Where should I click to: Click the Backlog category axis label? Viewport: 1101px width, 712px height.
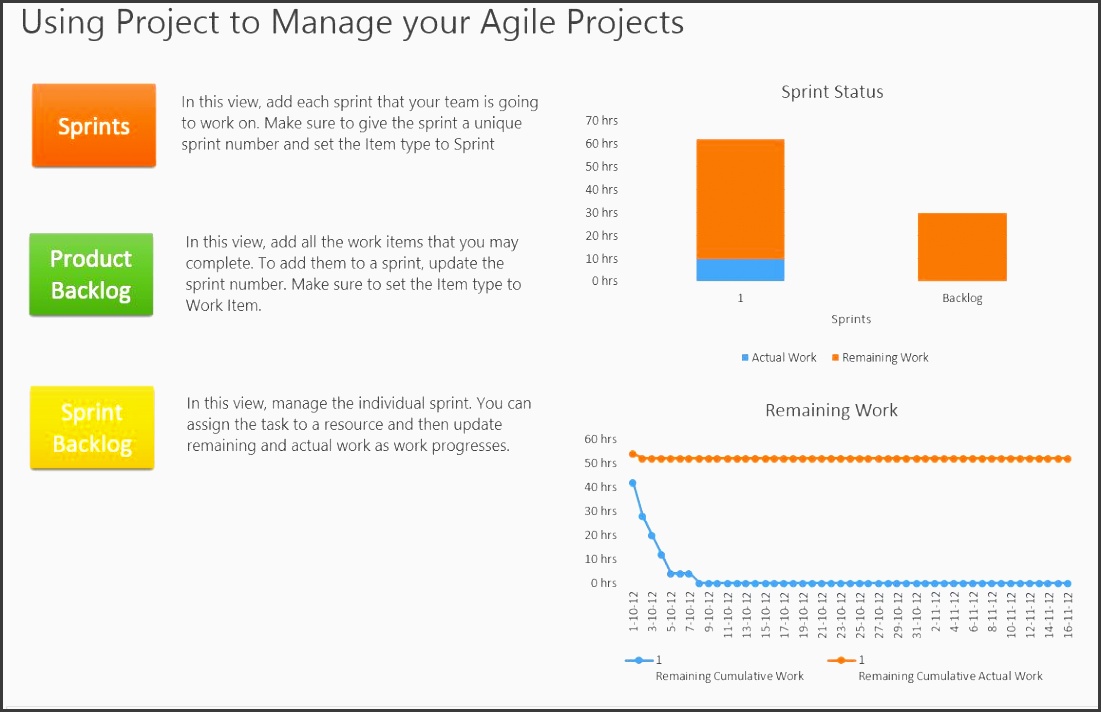click(x=962, y=298)
